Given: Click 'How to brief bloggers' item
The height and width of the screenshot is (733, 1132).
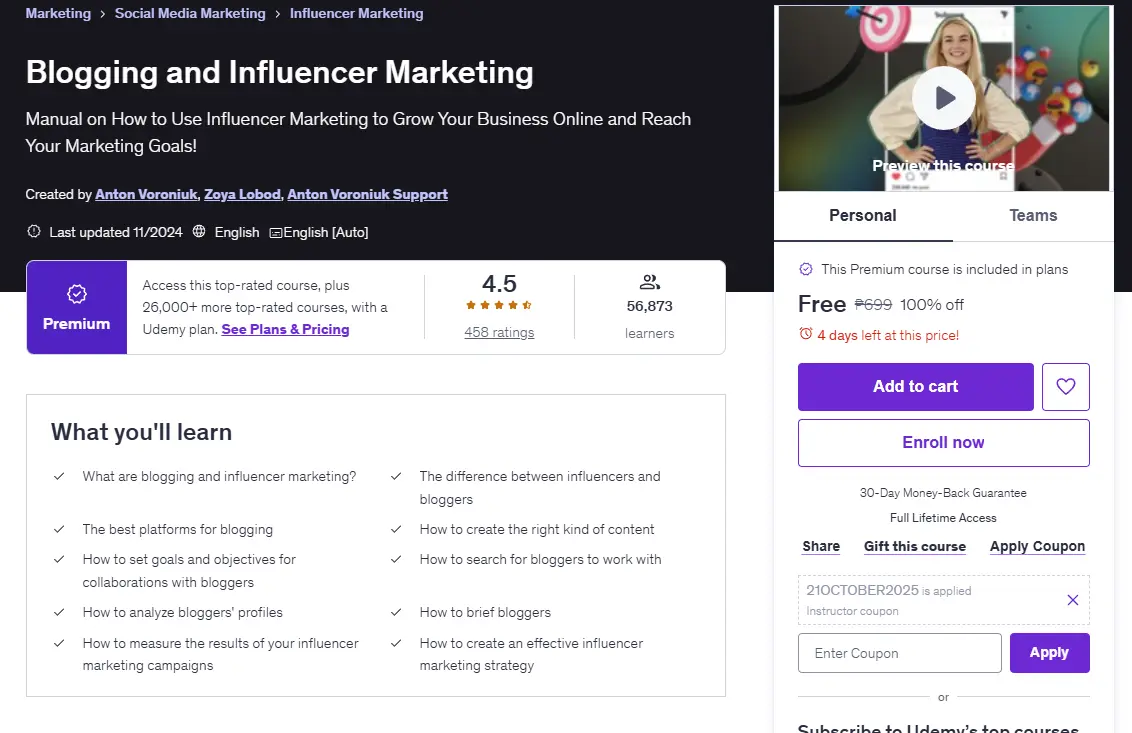Looking at the screenshot, I should [x=485, y=612].
